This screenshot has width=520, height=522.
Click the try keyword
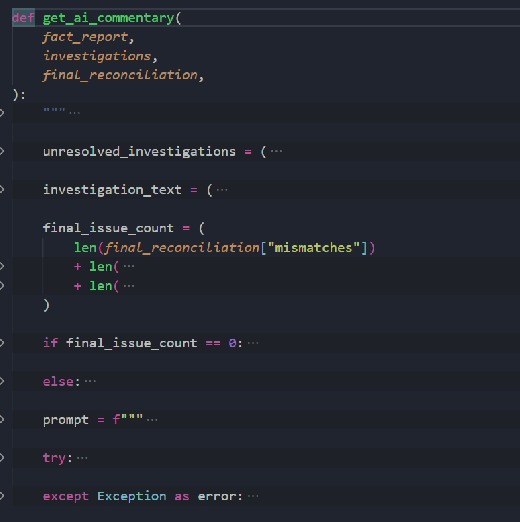click(x=54, y=458)
